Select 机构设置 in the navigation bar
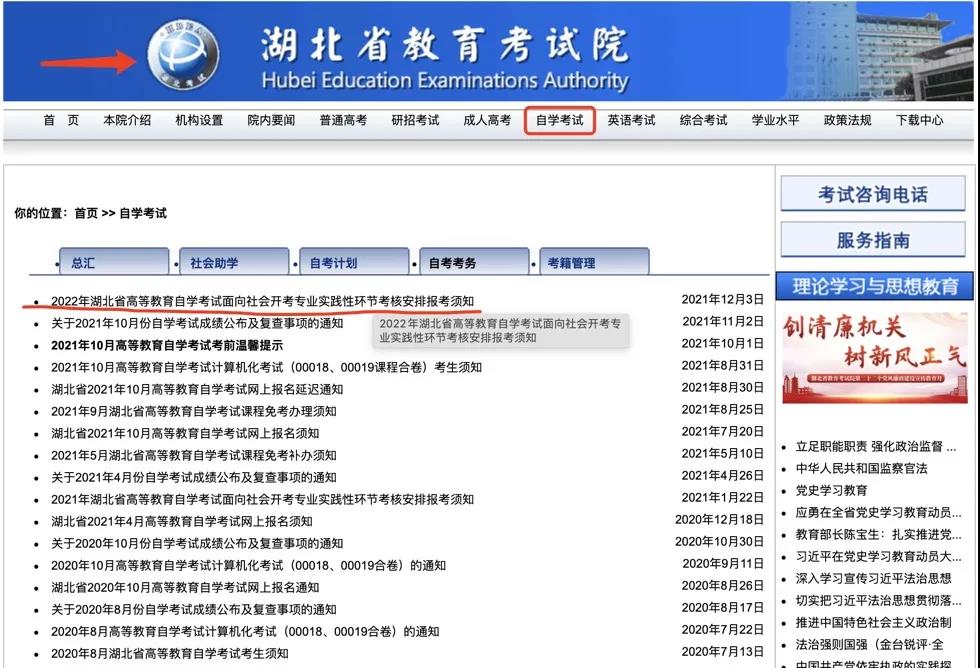Viewport: 980px width, 668px height. pos(199,120)
